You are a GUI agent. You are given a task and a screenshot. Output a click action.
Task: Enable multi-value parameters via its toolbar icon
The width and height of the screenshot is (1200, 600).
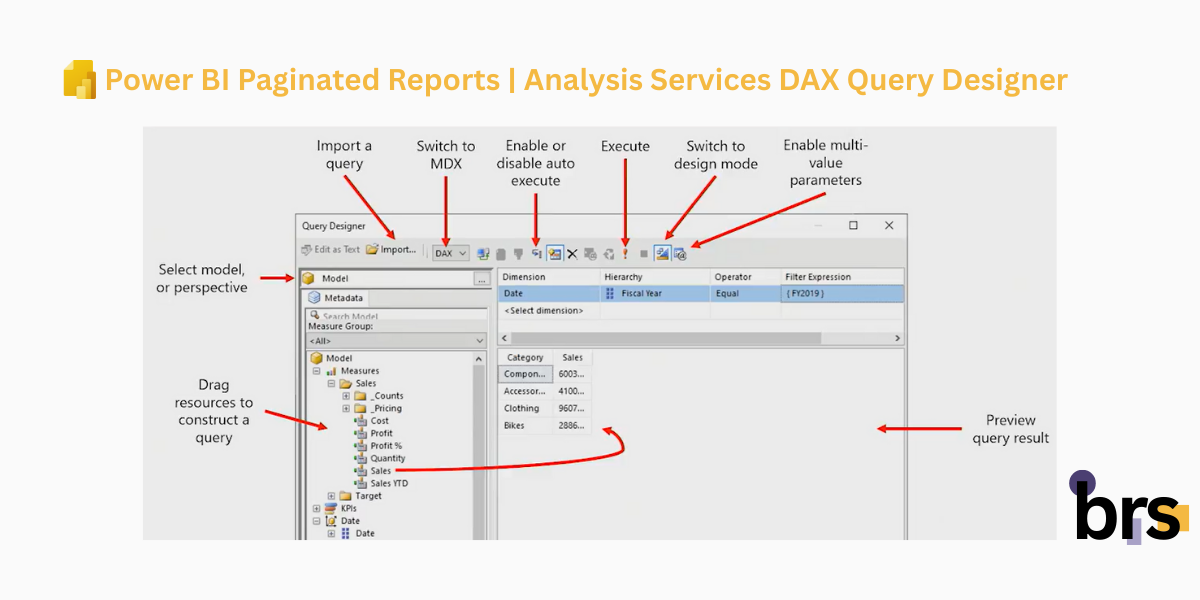click(x=678, y=253)
